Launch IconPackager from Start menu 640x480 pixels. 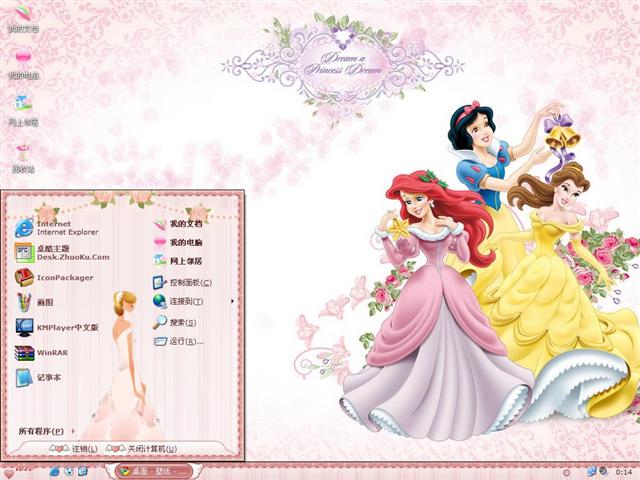pyautogui.click(x=54, y=278)
